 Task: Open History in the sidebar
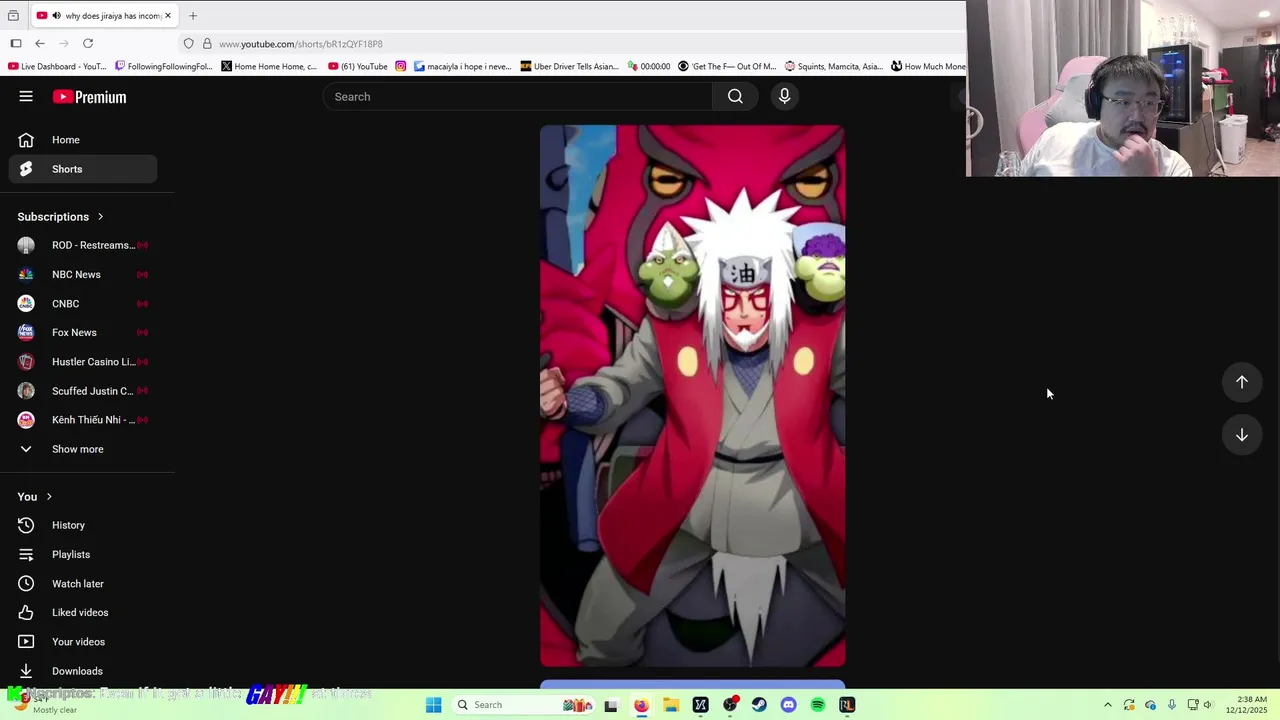click(83, 525)
